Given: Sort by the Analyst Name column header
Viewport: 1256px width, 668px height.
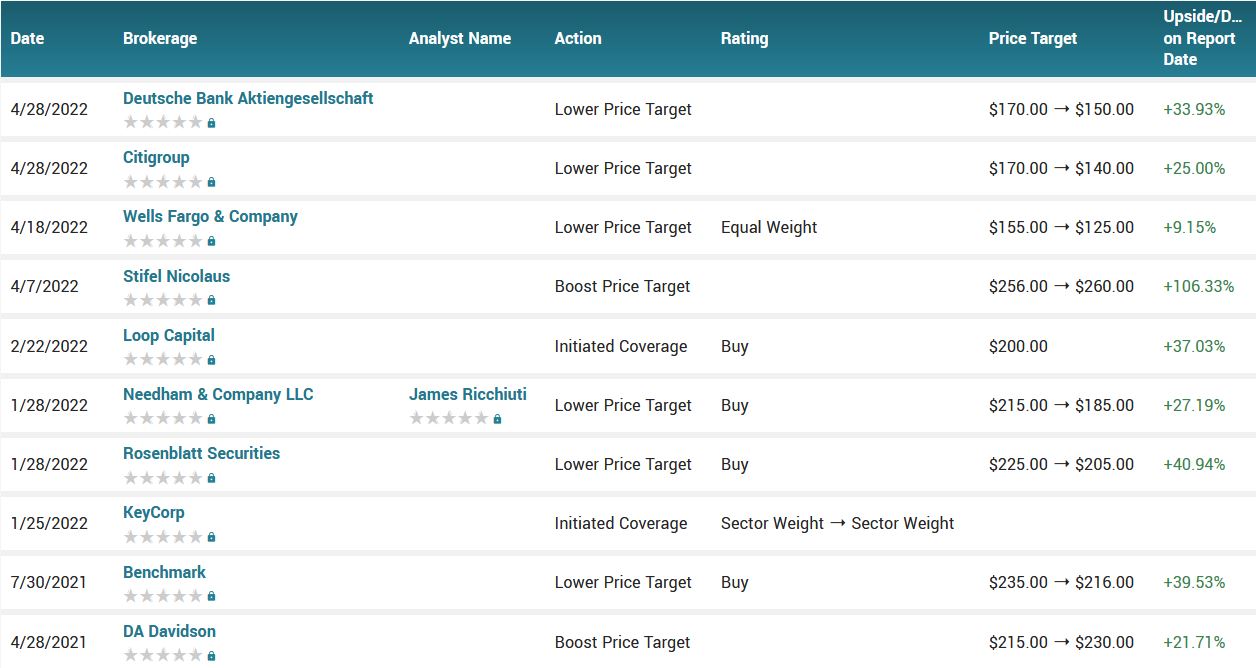Looking at the screenshot, I should (x=460, y=38).
